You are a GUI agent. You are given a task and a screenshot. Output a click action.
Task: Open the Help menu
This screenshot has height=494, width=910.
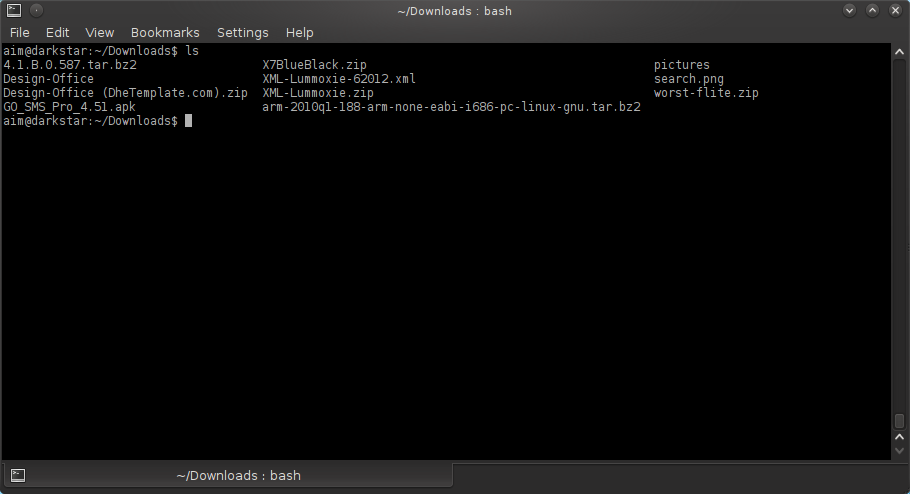coord(300,32)
